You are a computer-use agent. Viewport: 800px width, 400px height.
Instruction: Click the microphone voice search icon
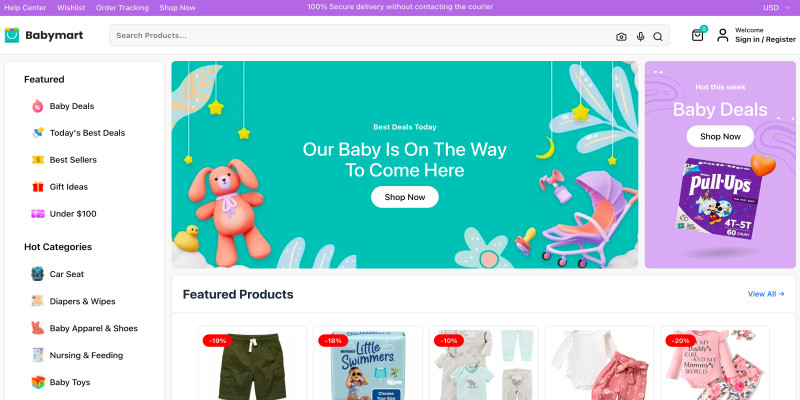point(640,37)
